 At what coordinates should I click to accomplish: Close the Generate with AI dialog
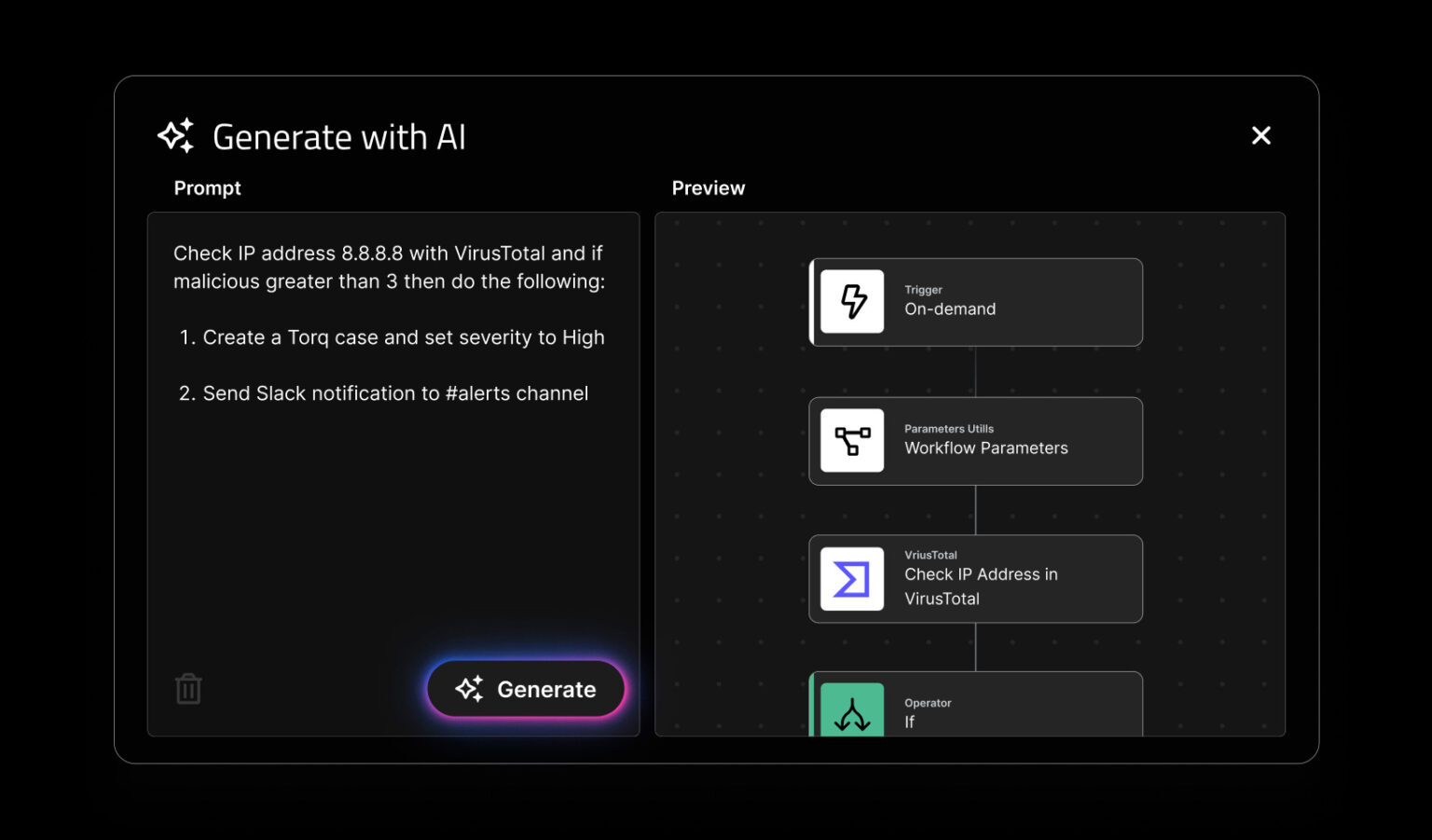click(1260, 135)
